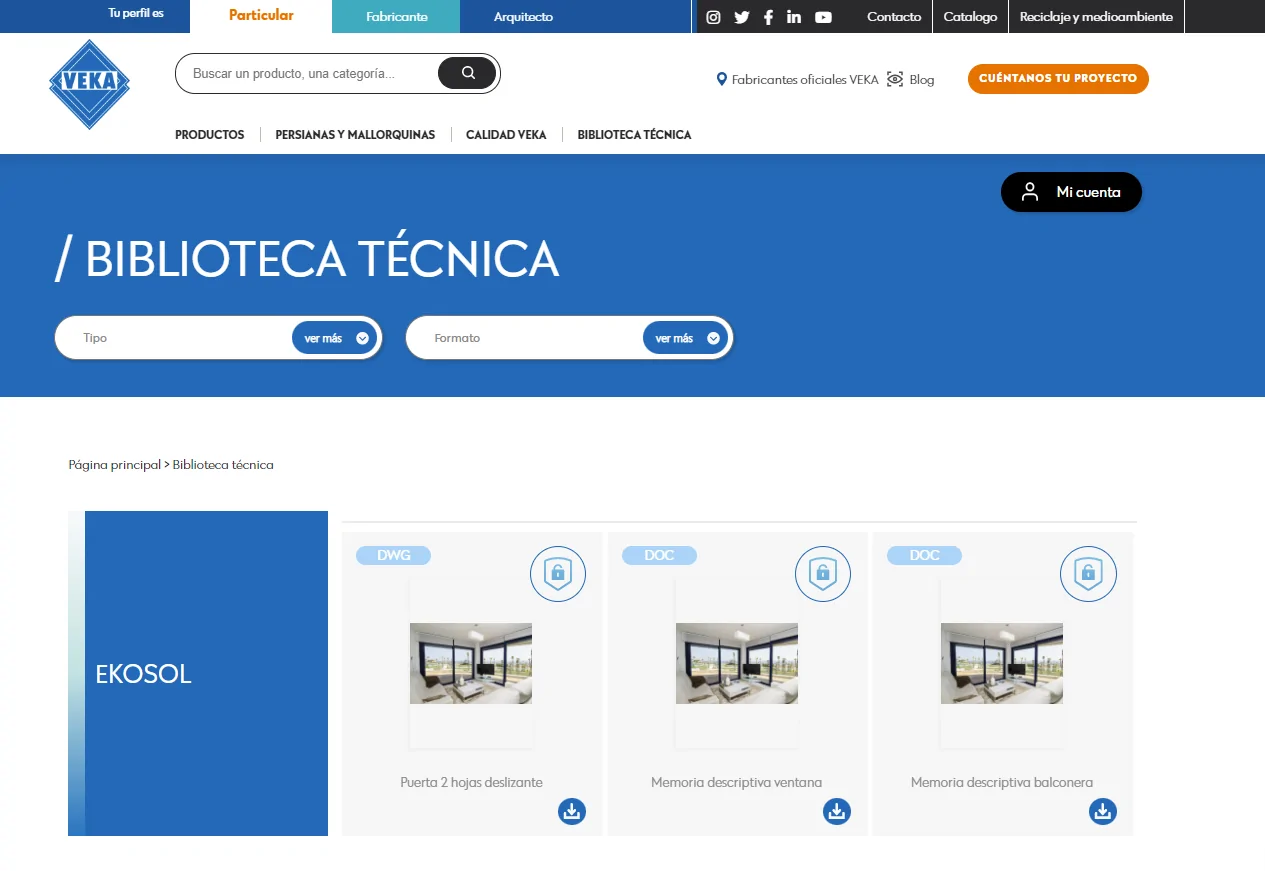Image resolution: width=1265 pixels, height=871 pixels.
Task: Click the Formato filter field
Action: (x=570, y=338)
